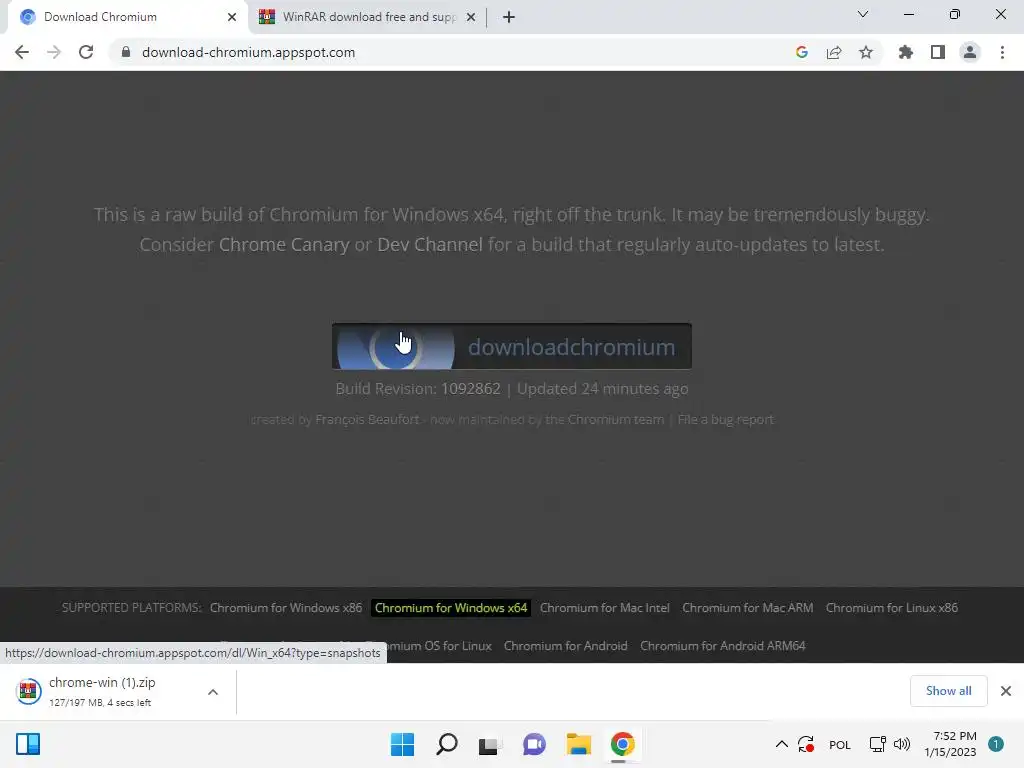Open the Extensions puzzle icon

(x=905, y=52)
